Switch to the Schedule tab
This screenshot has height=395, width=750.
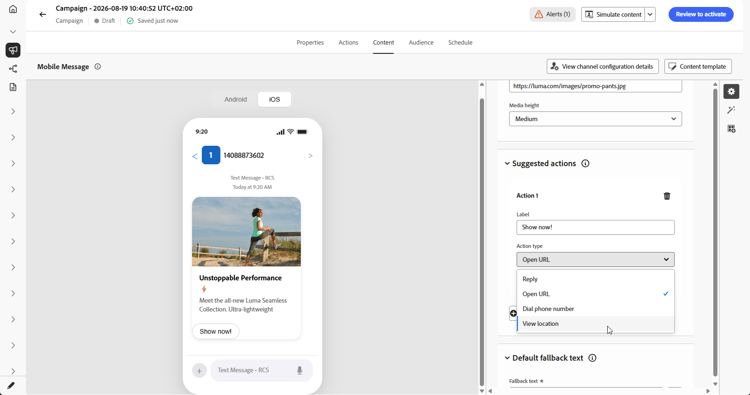(x=460, y=43)
